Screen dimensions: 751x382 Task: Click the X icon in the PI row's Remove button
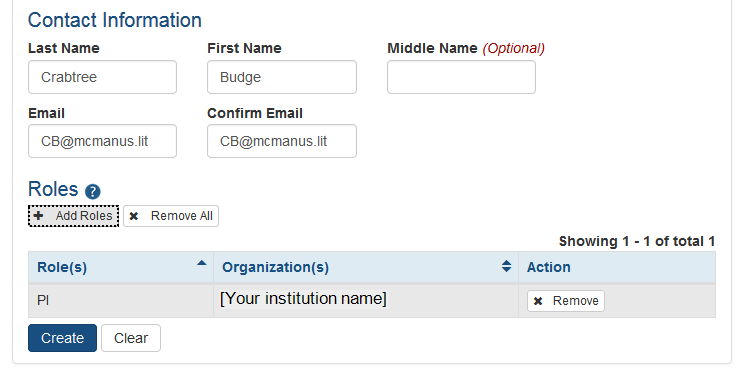pos(538,301)
